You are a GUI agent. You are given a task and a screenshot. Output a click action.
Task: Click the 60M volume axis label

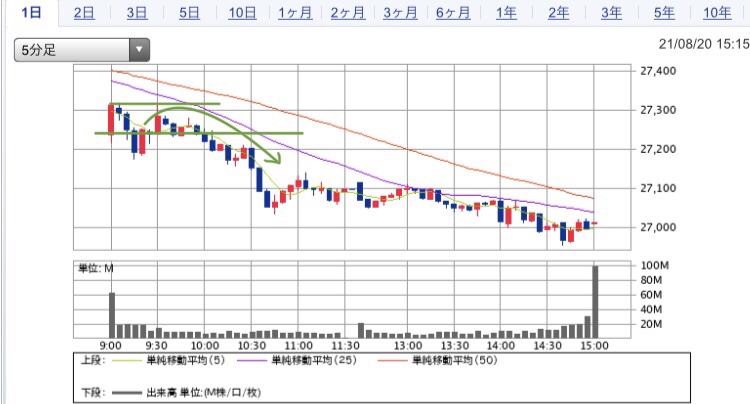(651, 295)
